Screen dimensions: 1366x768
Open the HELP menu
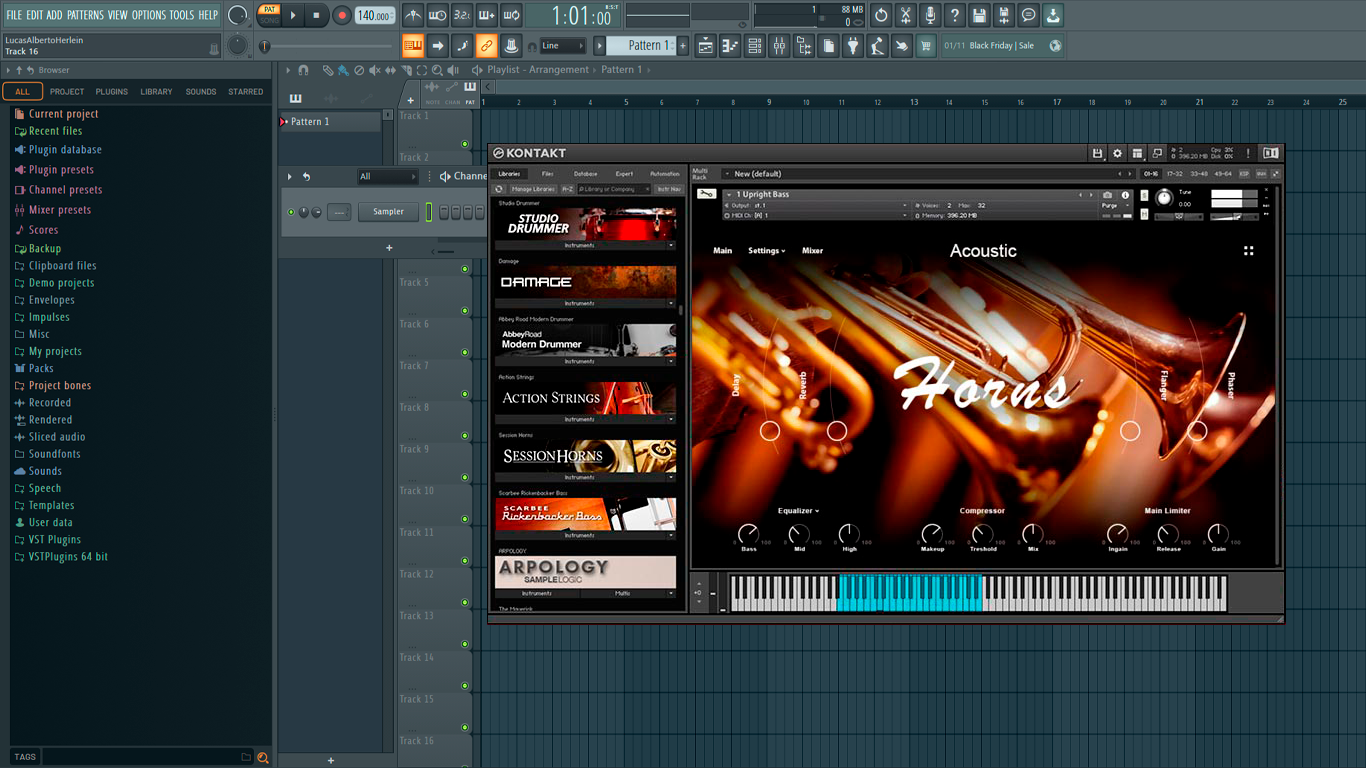(x=208, y=15)
